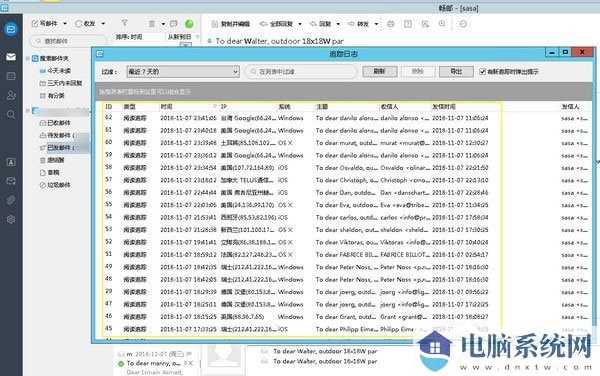Open the settings gear in left sidebar

[x=11, y=219]
